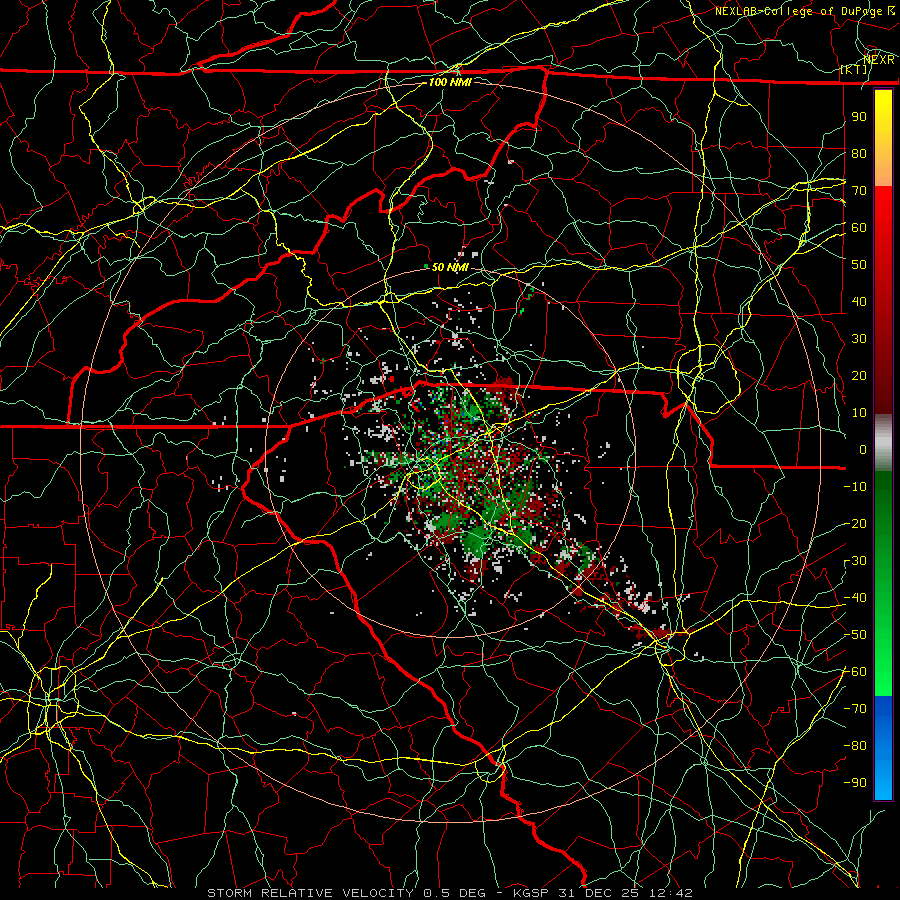The image size is (900, 900).
Task: Click the blue bottom segment of color bar
Action: [883, 748]
